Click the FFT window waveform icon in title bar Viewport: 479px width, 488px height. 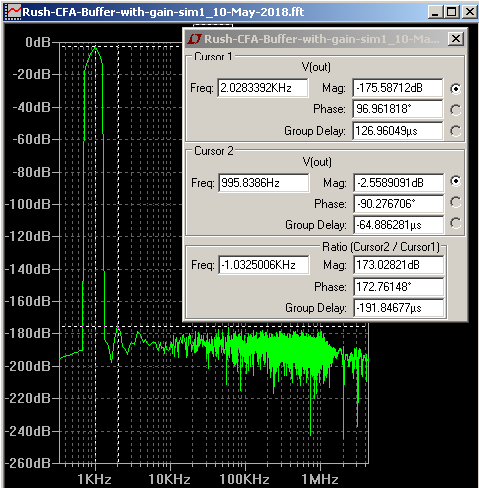tap(14, 12)
